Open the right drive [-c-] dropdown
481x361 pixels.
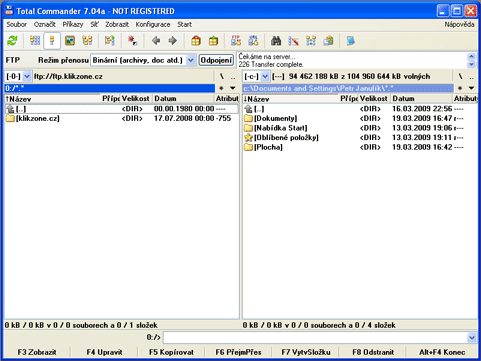coord(265,76)
